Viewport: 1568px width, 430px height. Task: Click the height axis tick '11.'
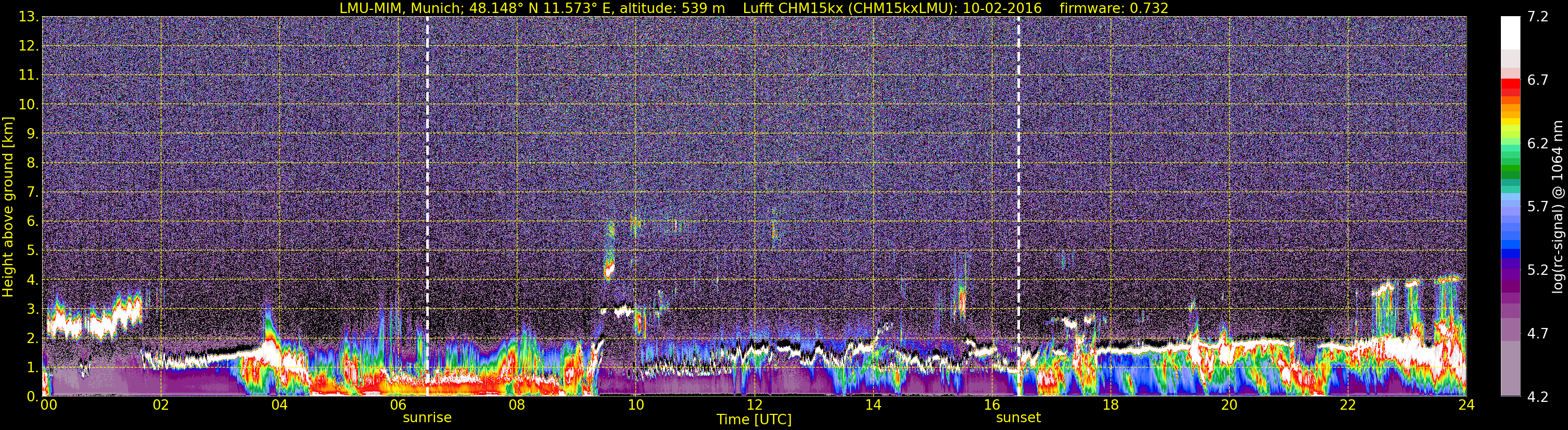tap(29, 75)
